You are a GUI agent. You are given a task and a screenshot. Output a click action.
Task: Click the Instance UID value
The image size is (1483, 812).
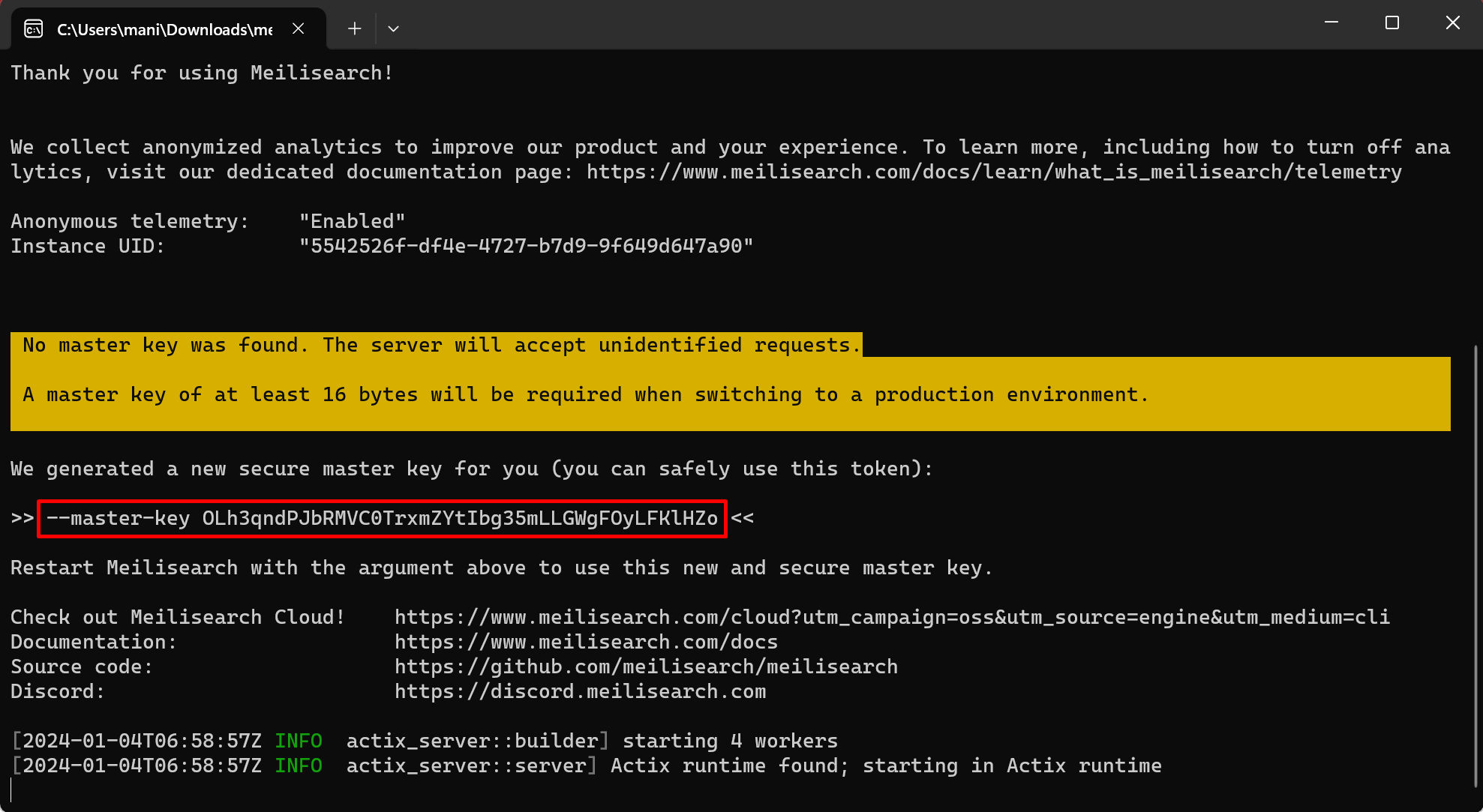tap(525, 246)
